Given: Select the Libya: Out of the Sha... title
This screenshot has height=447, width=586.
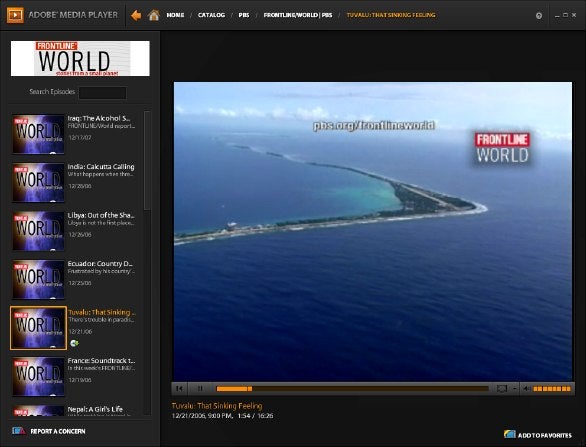Looking at the screenshot, I should click(x=101, y=215).
